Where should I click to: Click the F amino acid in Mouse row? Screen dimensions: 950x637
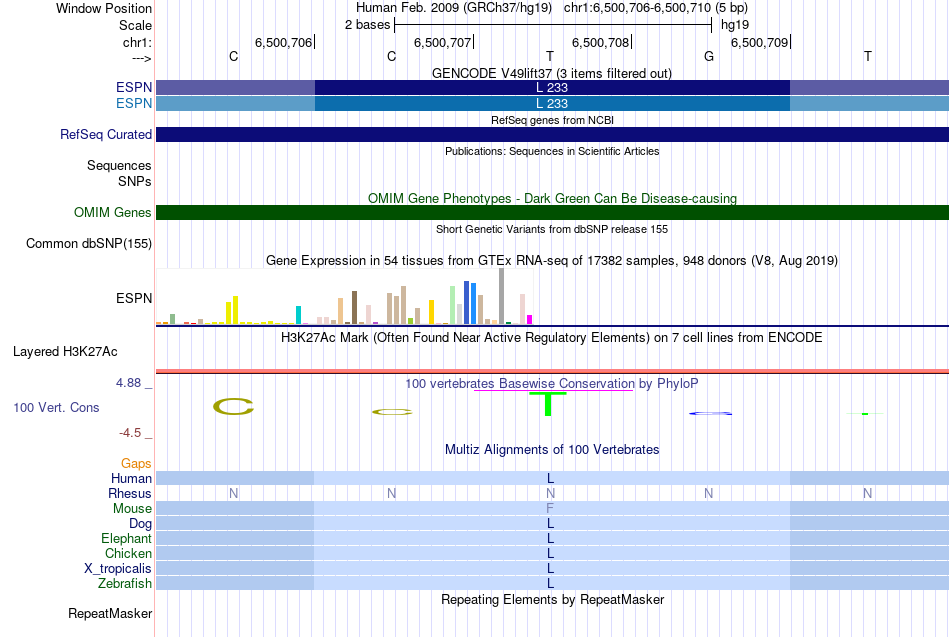550,509
